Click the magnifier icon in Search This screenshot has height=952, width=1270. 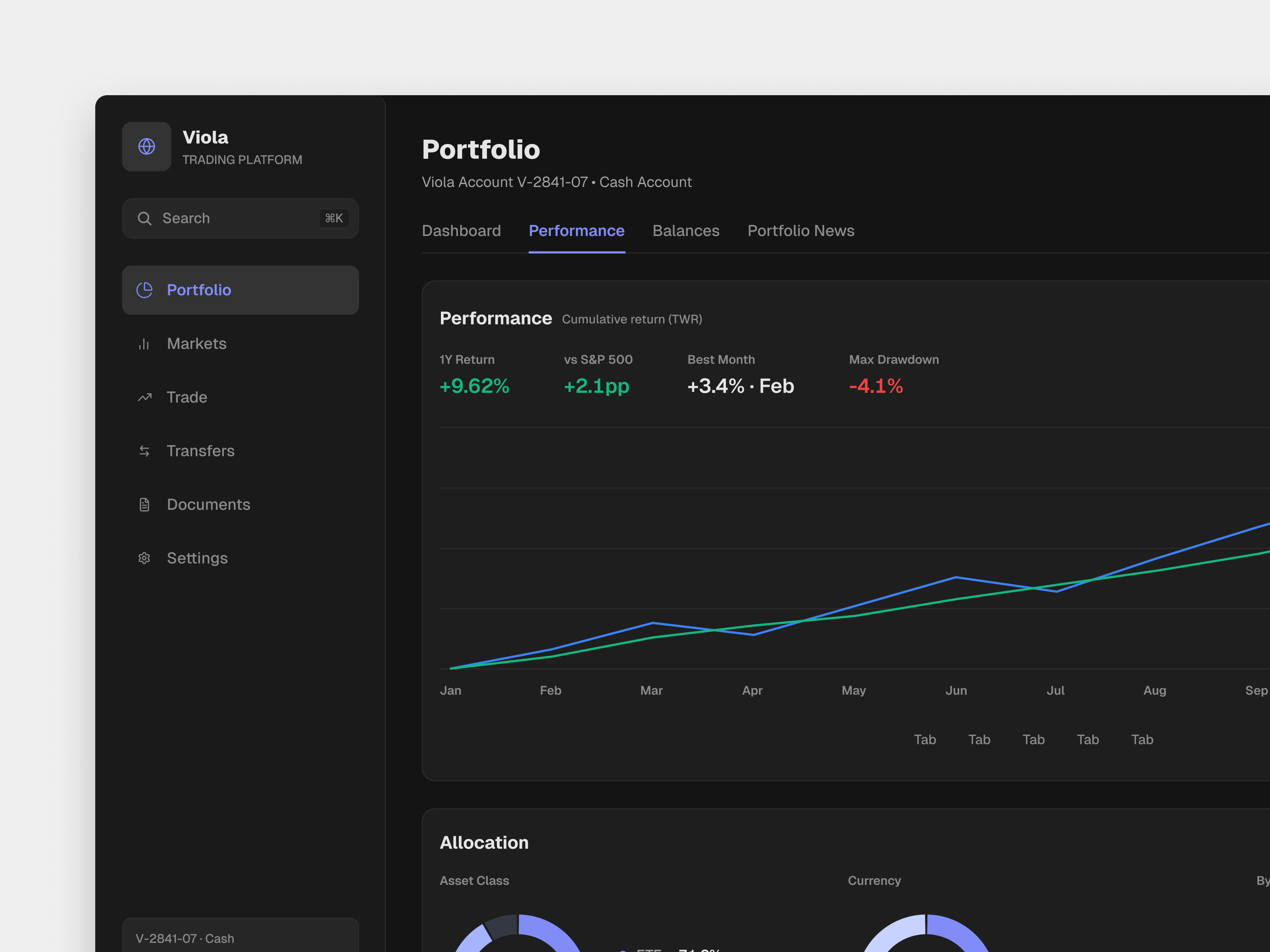click(x=144, y=219)
